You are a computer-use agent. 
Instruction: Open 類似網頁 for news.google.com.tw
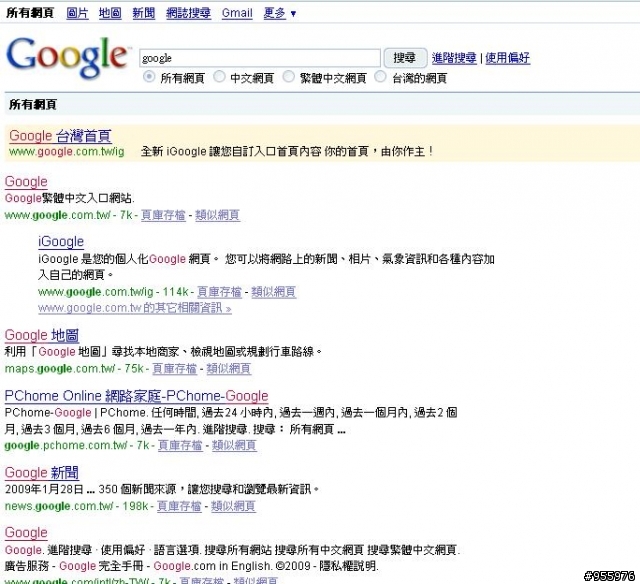[x=233, y=506]
